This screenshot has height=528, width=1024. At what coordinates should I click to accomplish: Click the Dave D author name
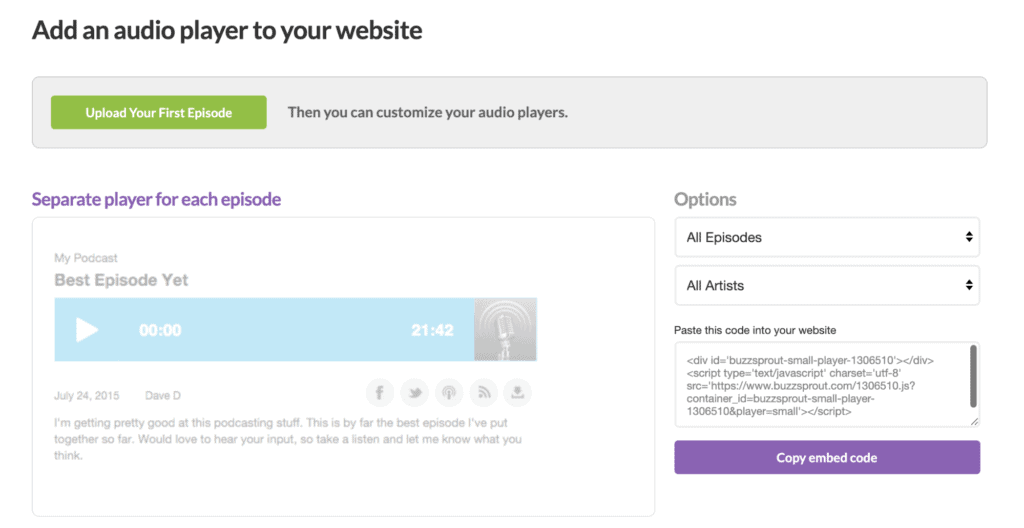[163, 395]
